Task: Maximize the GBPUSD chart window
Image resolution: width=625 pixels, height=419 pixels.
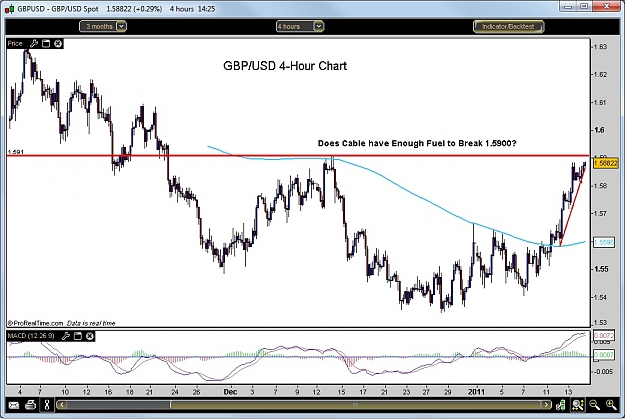Action: point(584,6)
